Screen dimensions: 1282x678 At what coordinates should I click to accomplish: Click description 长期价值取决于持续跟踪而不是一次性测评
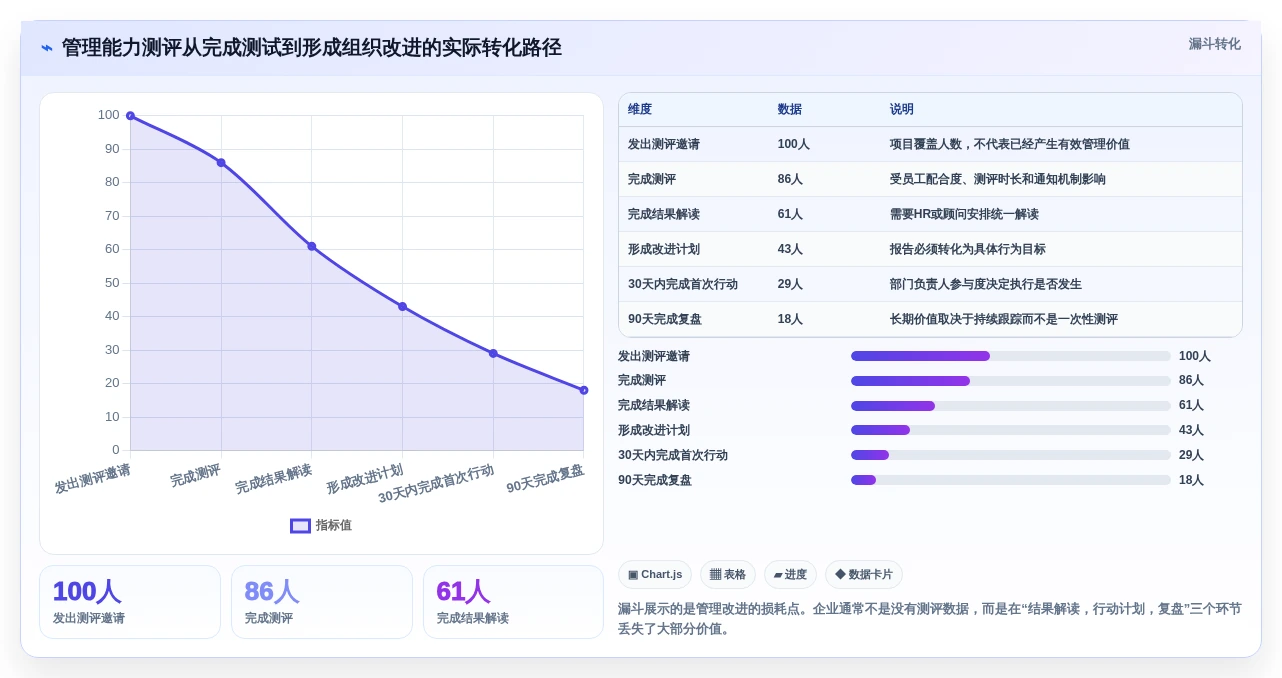tap(1004, 319)
